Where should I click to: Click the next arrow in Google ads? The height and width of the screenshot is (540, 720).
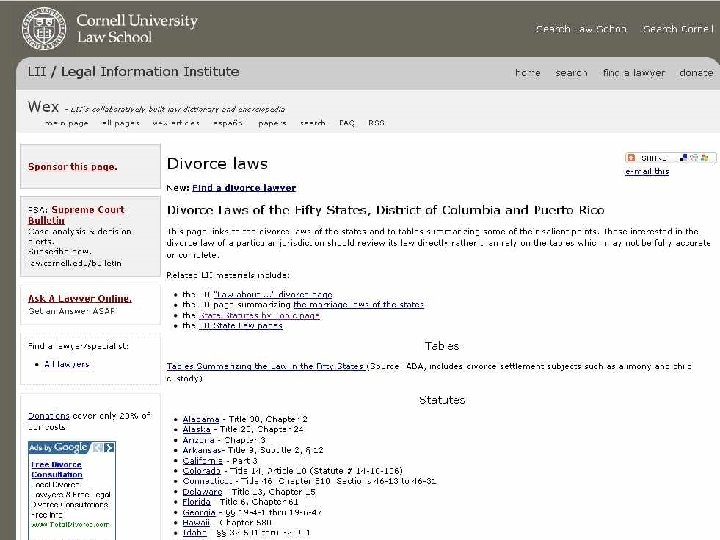(x=109, y=447)
